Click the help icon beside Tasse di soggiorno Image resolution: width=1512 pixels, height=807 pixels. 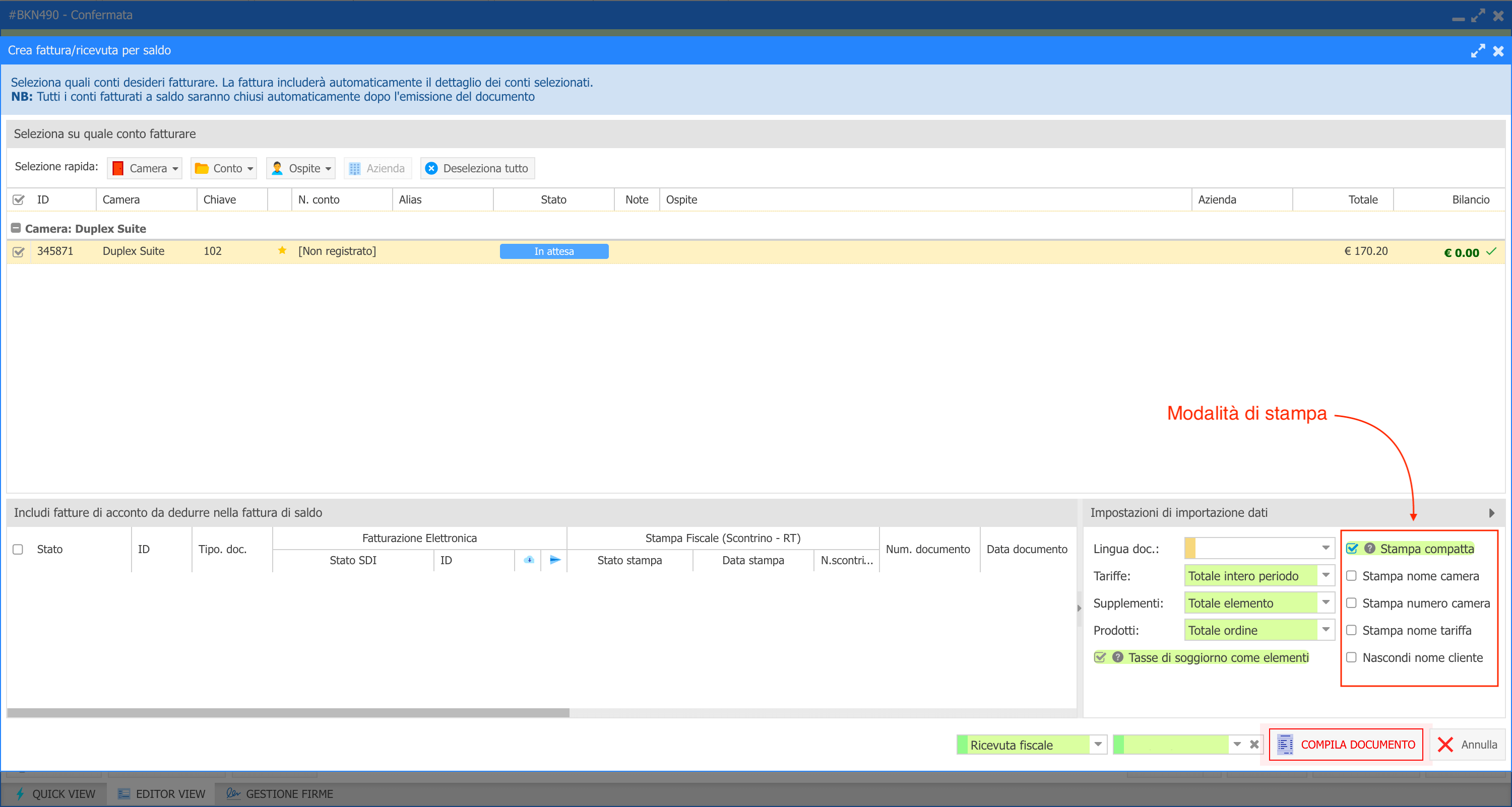tap(1117, 657)
